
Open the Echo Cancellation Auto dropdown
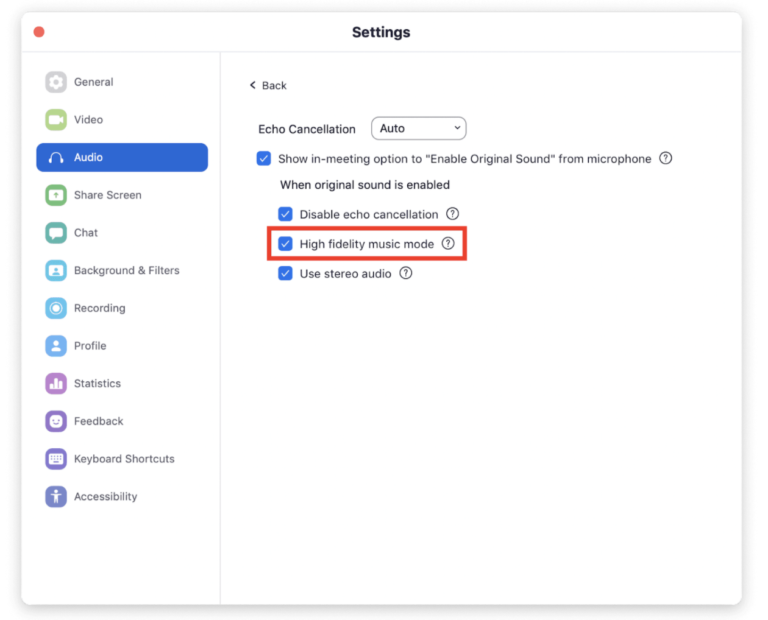point(419,128)
